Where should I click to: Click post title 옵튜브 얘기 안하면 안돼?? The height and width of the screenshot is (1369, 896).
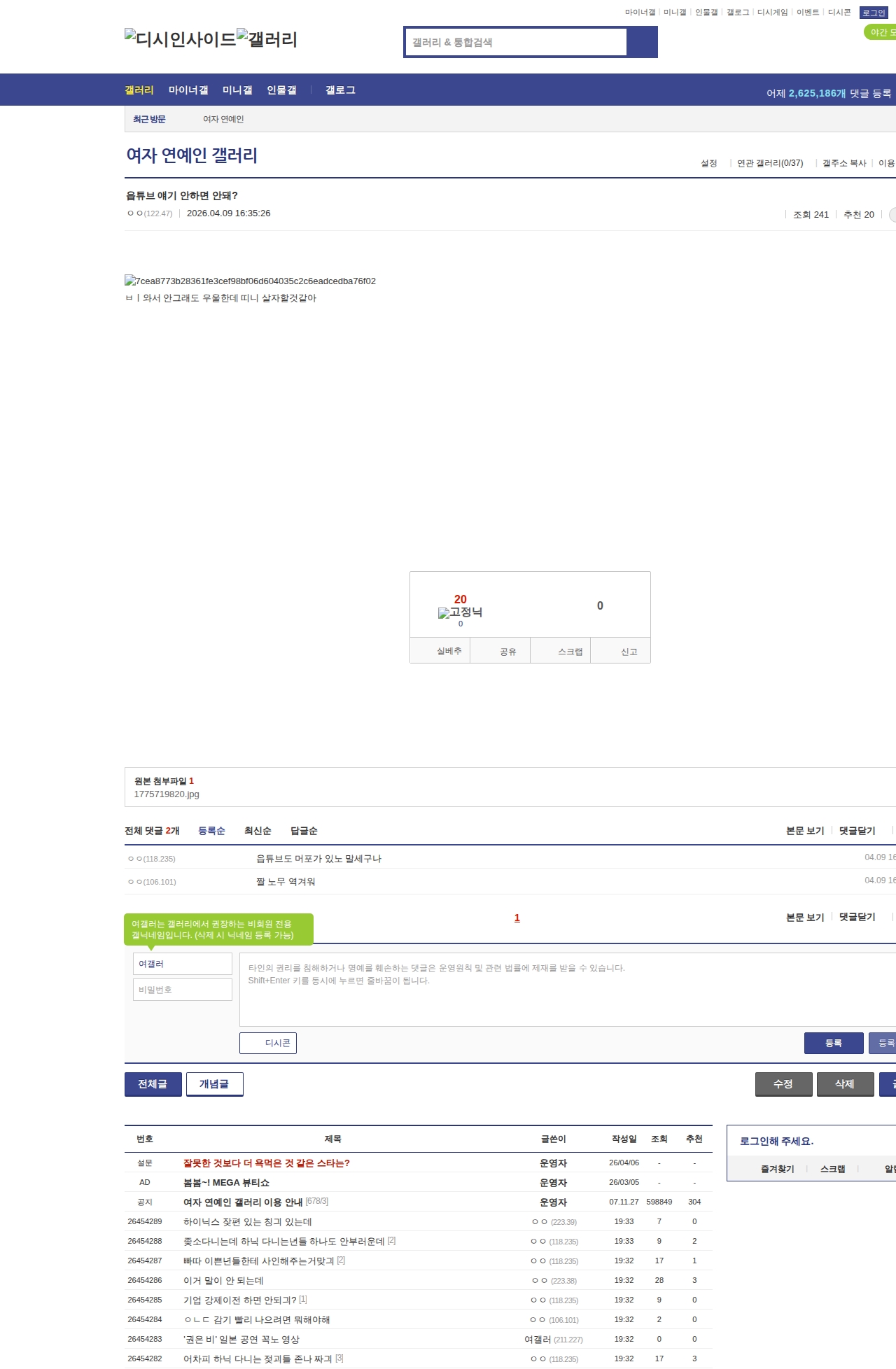coord(181,196)
